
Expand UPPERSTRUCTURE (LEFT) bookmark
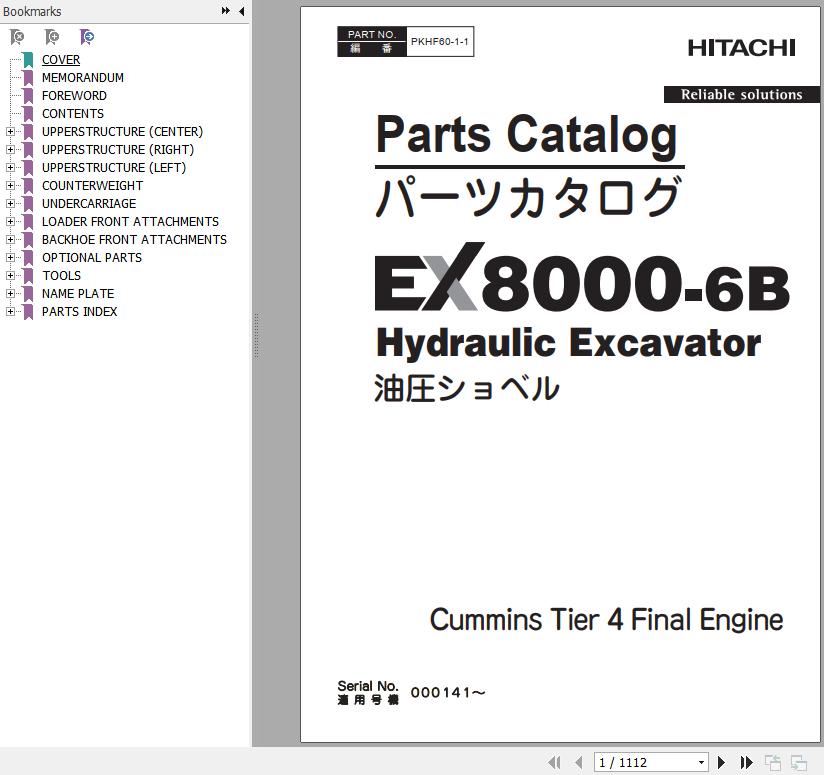(x=10, y=167)
